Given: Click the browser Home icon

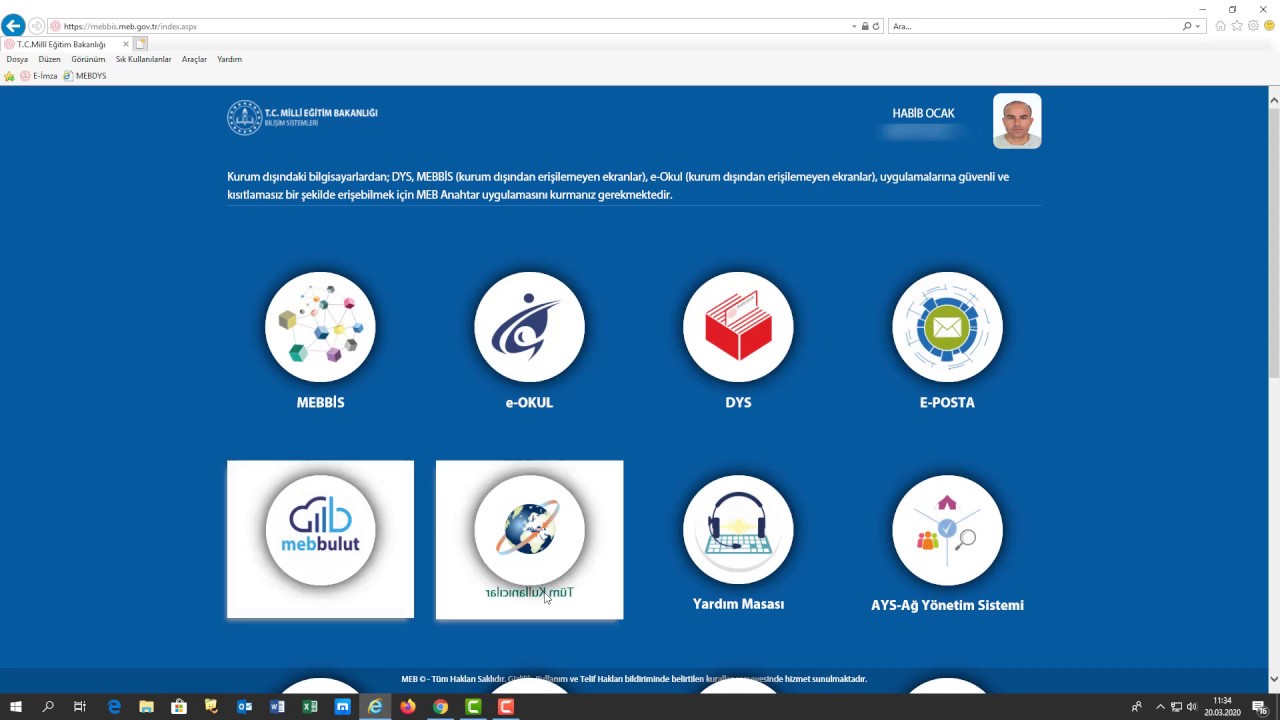Looking at the screenshot, I should 1221,26.
